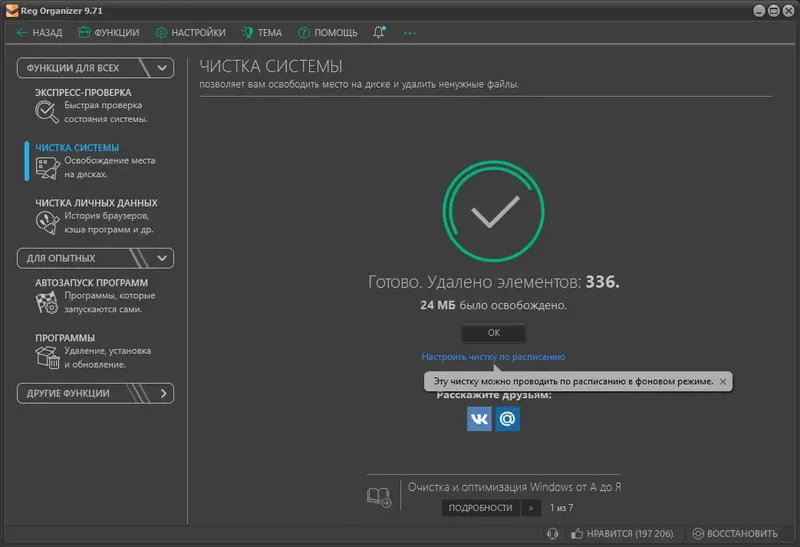Open Настроить чистку по расписанию link

(x=493, y=357)
